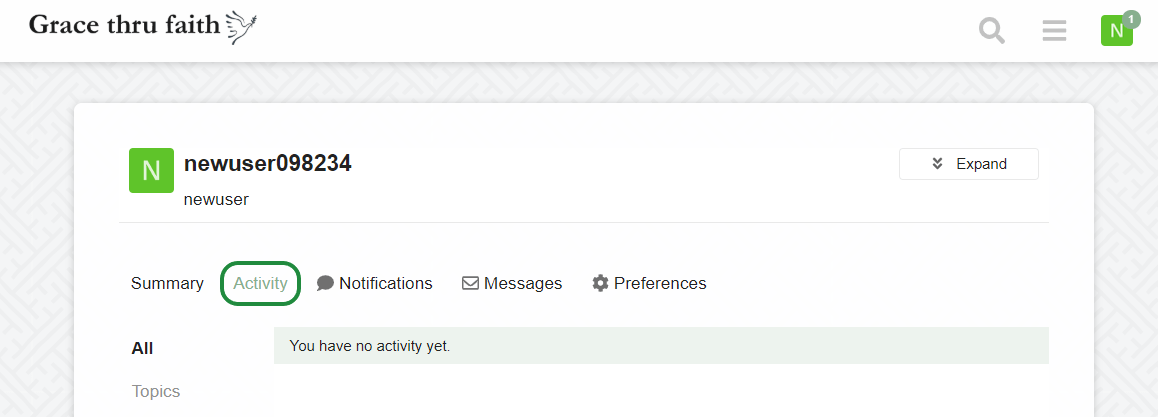Click the notification count badge showing 1
This screenshot has height=417, width=1158.
click(1131, 19)
